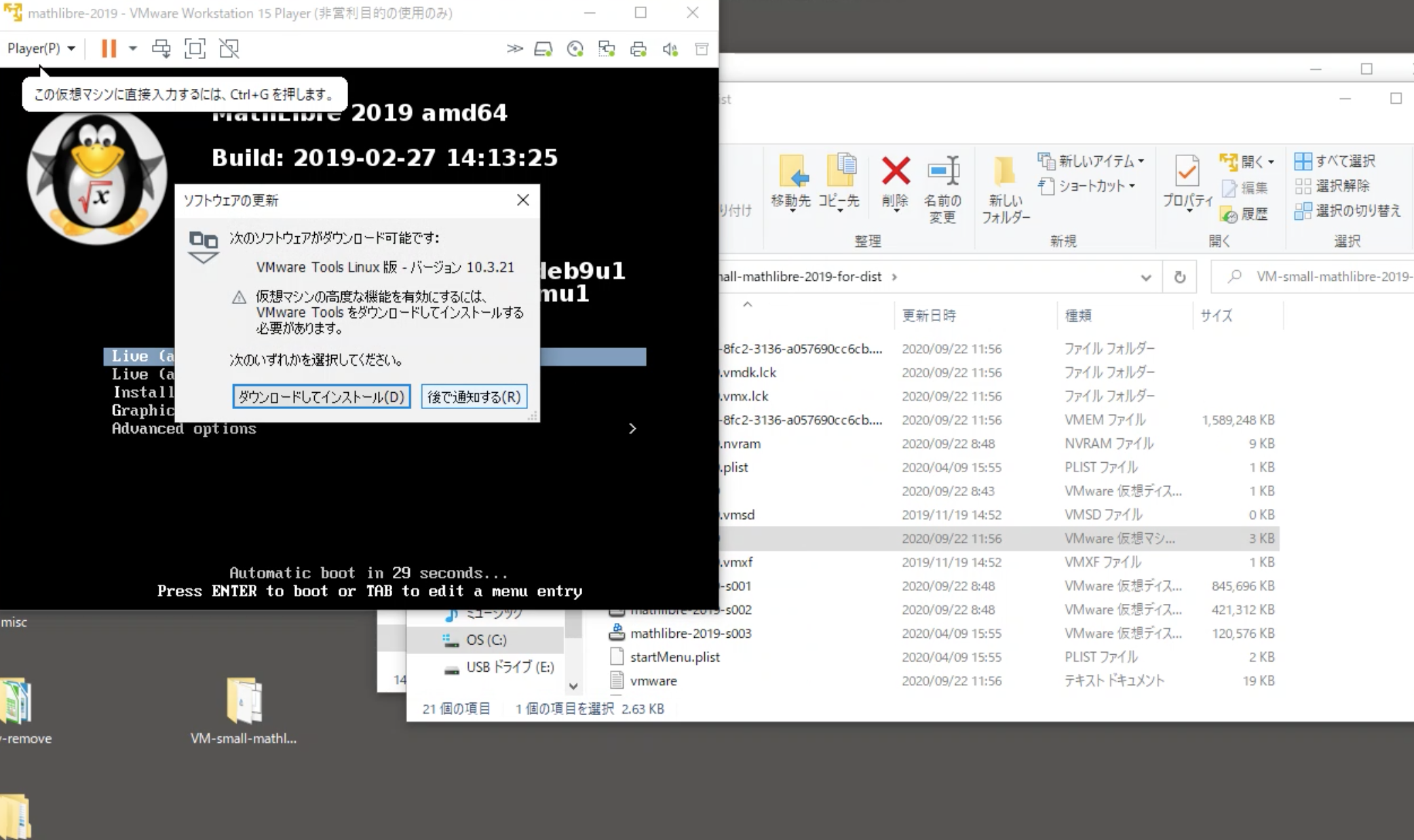Click the CD/DVD drive device icon in VMware
1414x840 pixels.
575,49
